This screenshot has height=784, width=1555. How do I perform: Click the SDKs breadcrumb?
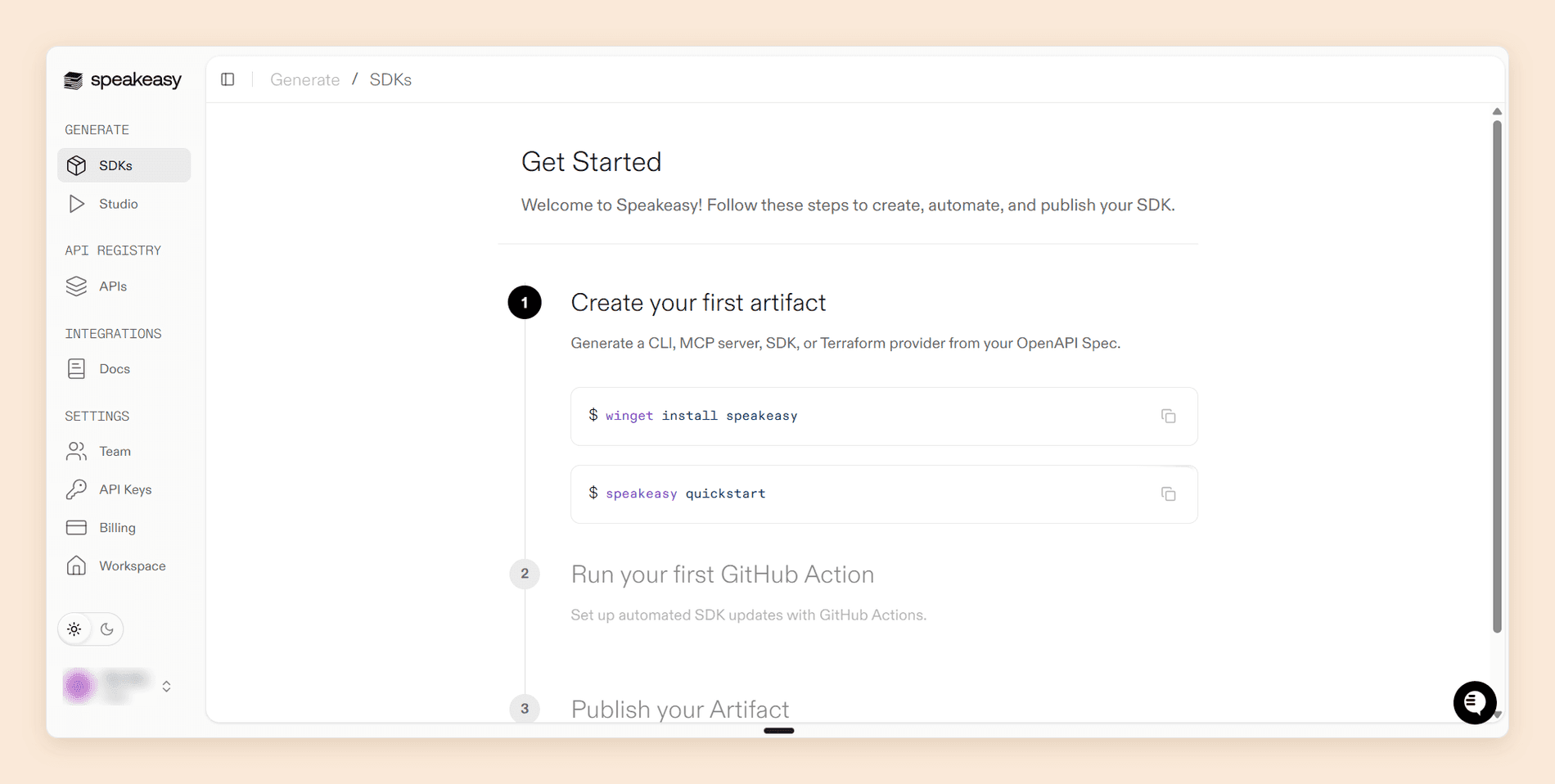coord(390,79)
